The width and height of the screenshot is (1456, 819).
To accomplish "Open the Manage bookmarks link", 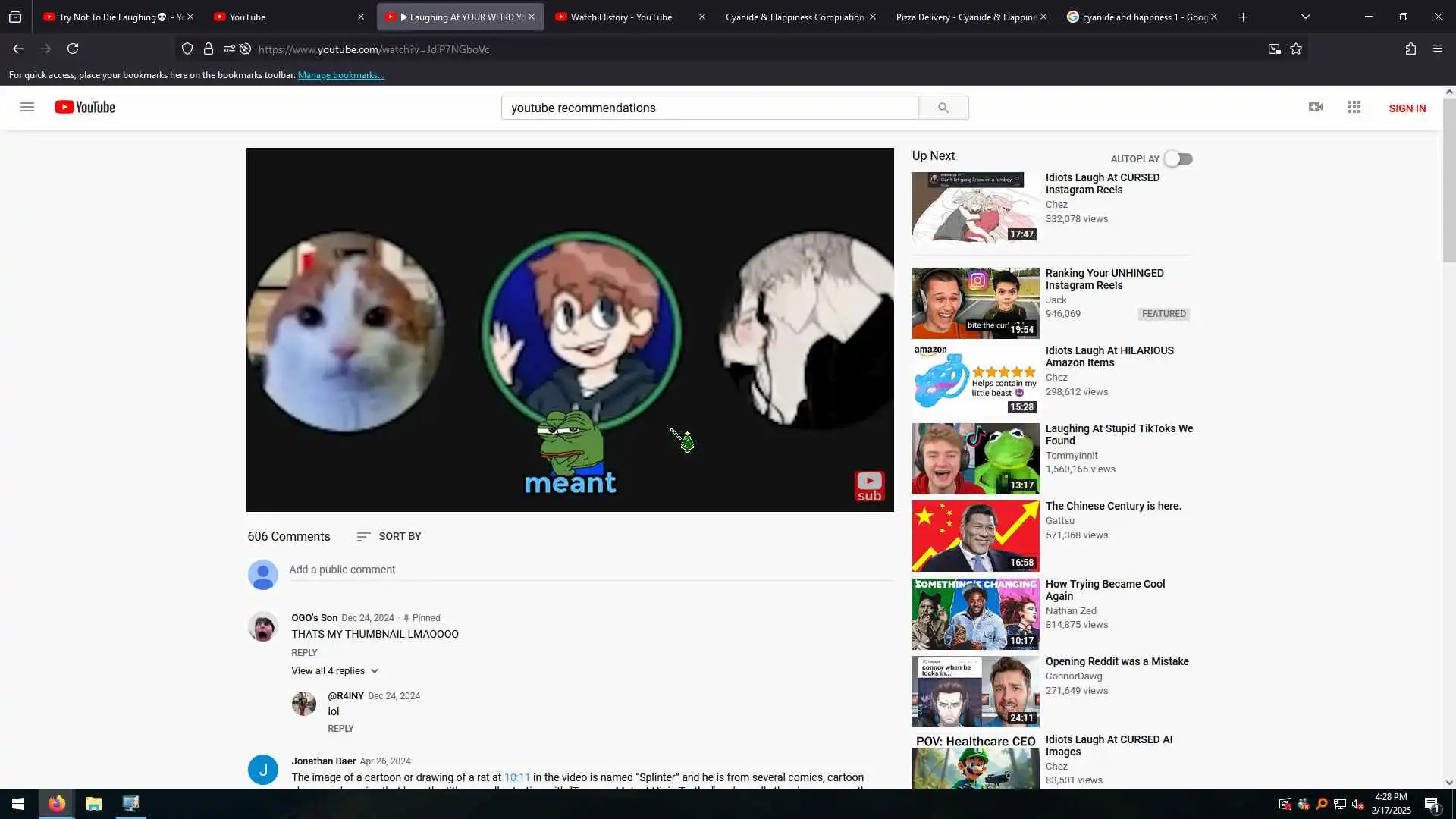I will point(340,75).
